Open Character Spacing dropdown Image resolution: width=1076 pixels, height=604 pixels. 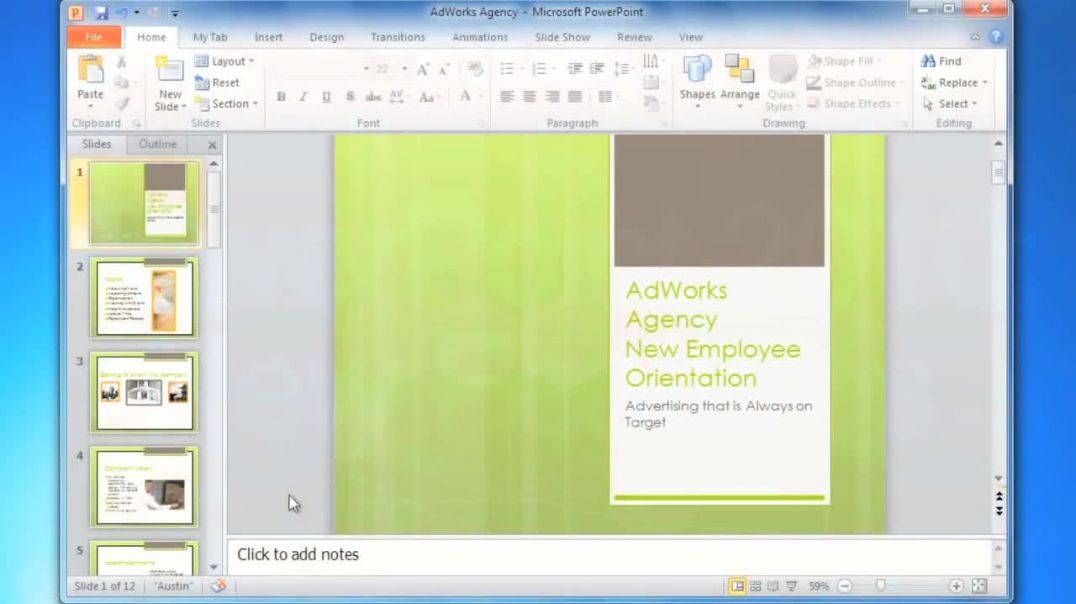tap(397, 97)
